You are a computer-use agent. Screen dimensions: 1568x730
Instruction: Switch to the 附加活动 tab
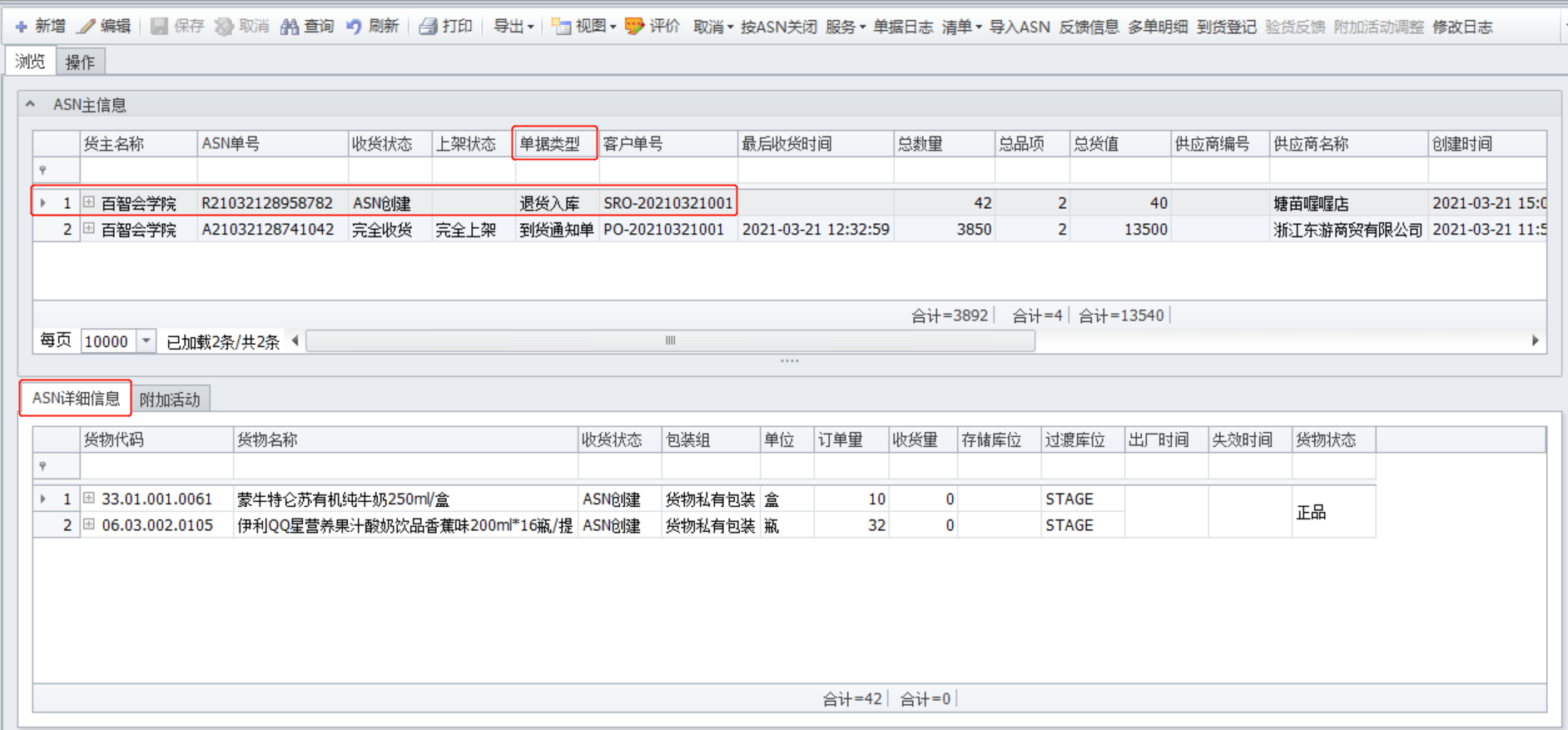point(170,400)
